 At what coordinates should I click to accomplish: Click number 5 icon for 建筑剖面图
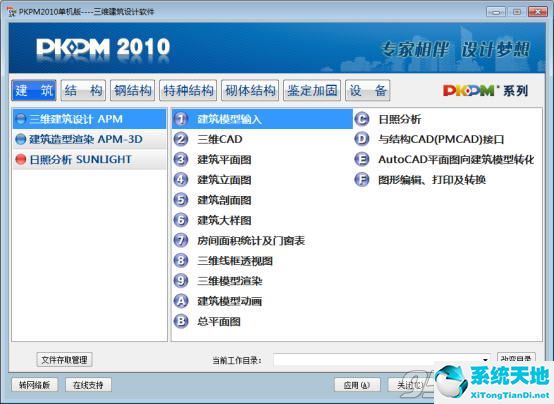(x=181, y=200)
